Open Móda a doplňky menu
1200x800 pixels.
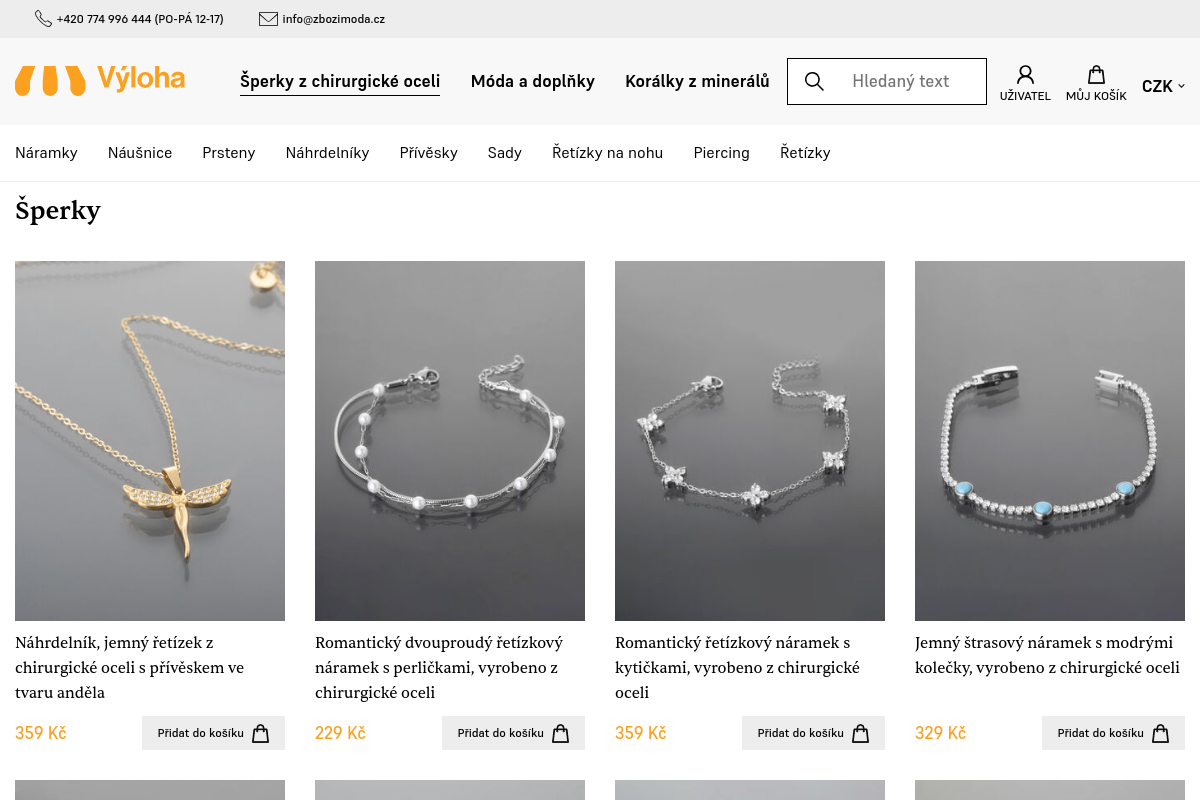point(533,82)
